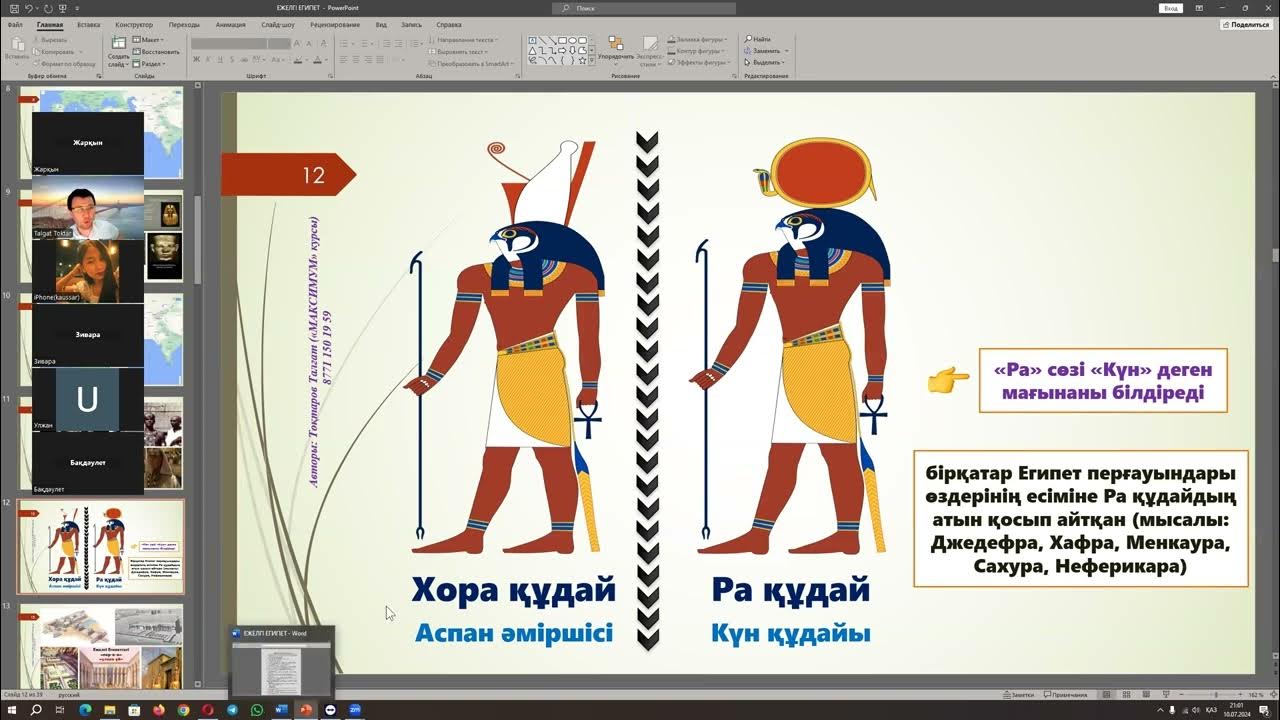This screenshot has width=1280, height=720.
Task: Click Найти search tool
Action: click(758, 39)
